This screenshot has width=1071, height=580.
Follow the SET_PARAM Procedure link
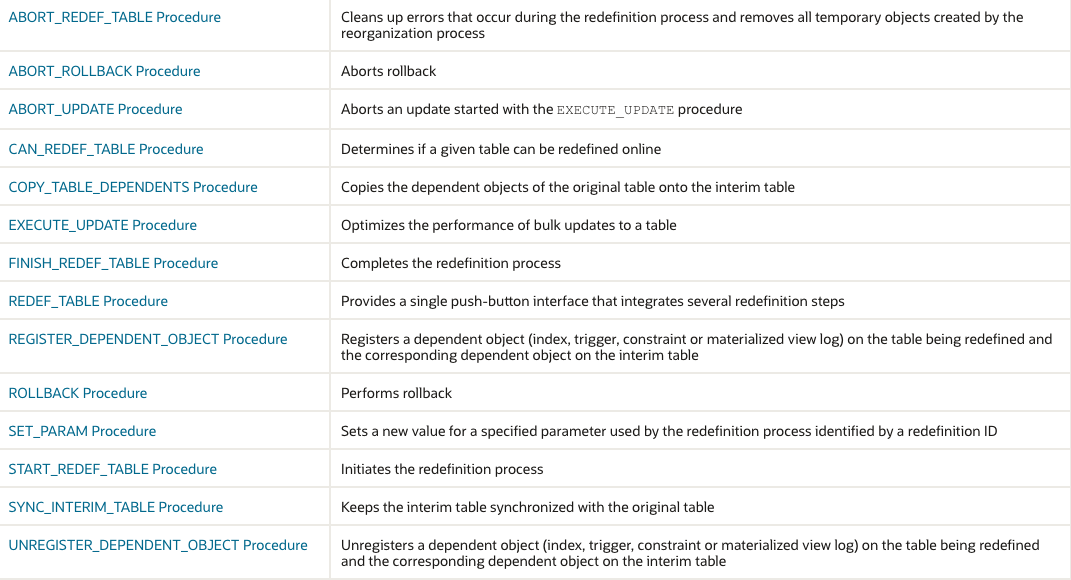coord(82,431)
